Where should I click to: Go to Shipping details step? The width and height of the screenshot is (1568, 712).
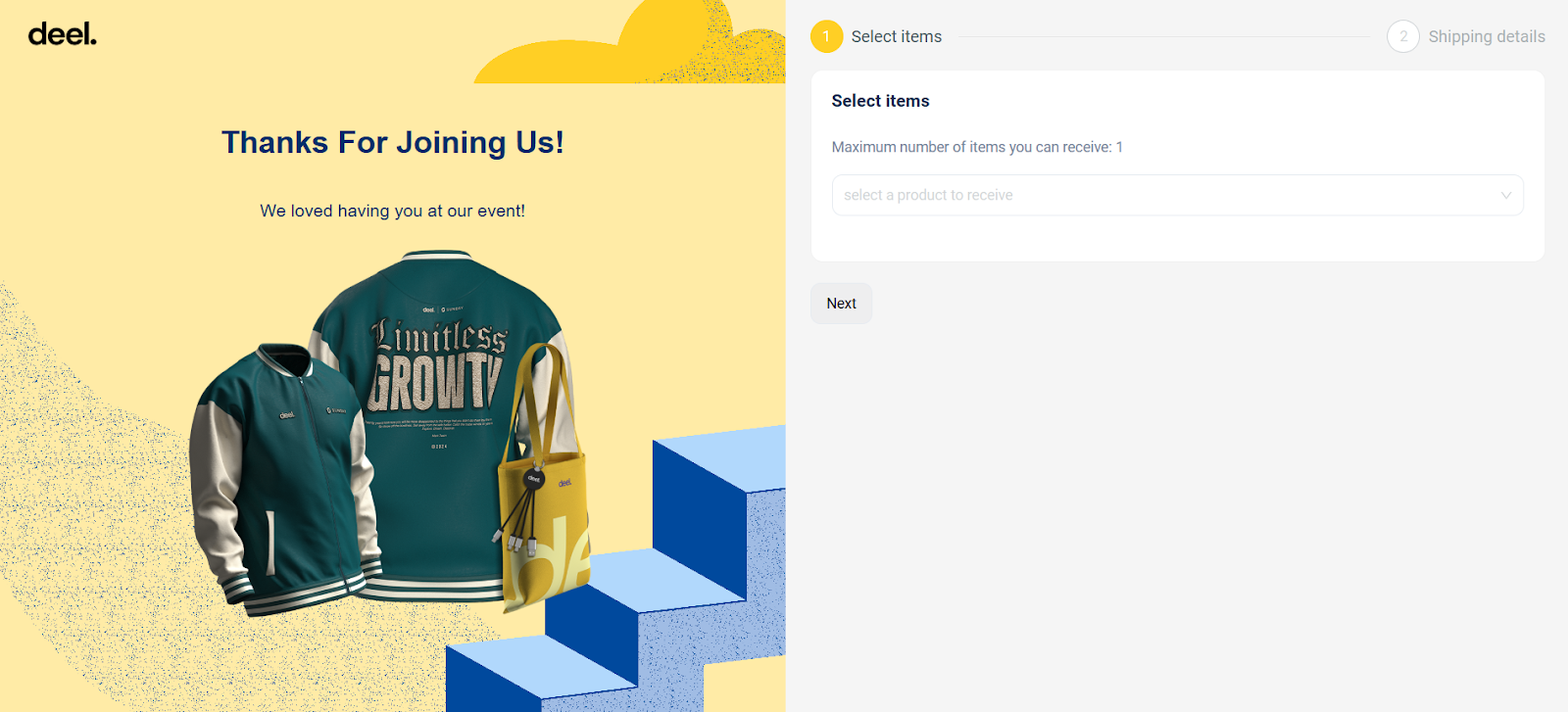click(x=1486, y=36)
